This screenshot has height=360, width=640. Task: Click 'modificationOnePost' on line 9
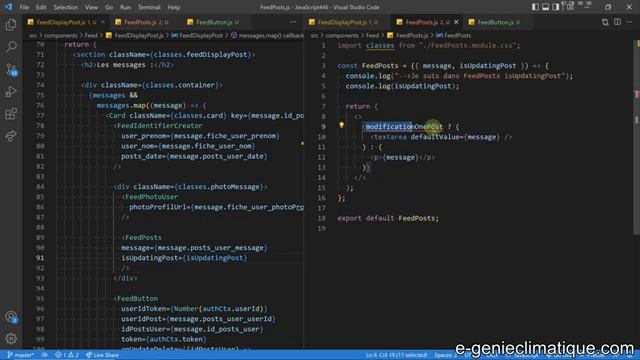click(404, 127)
